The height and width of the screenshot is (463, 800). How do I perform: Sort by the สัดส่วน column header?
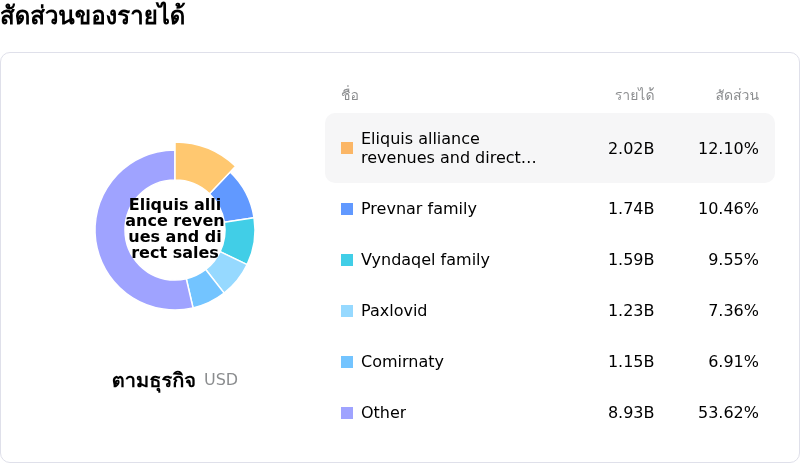[737, 96]
